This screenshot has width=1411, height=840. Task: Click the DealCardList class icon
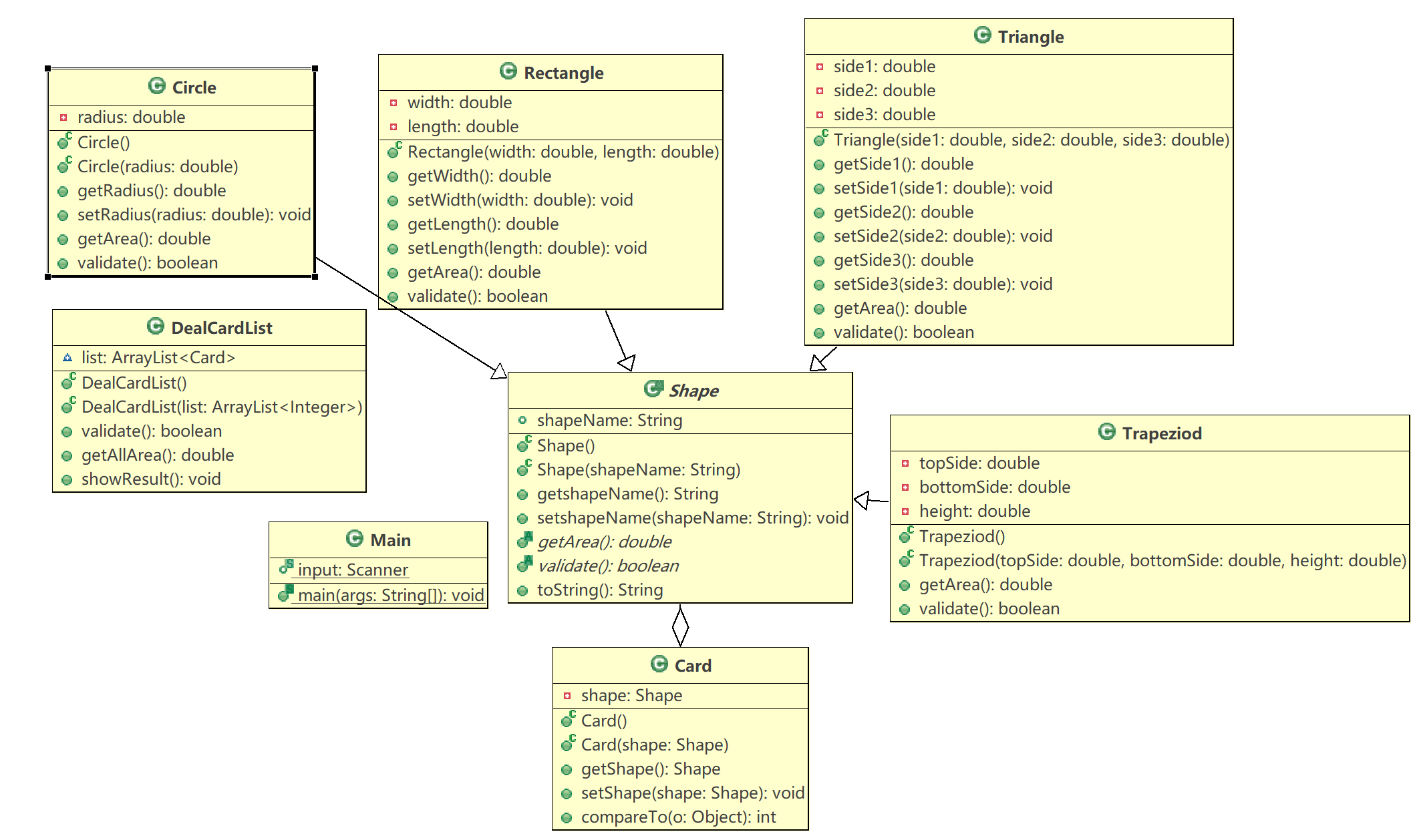pyautogui.click(x=155, y=327)
